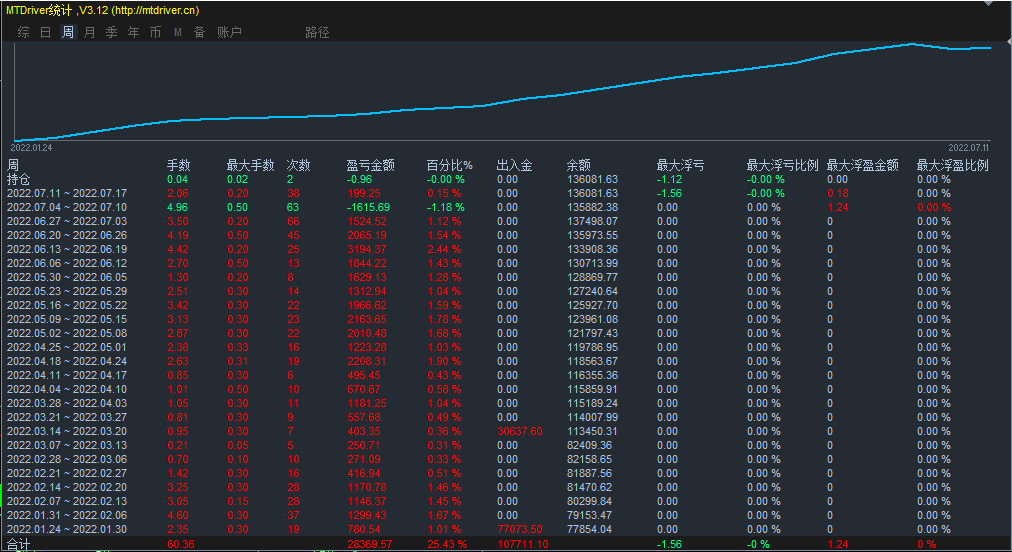Image resolution: width=1012 pixels, height=552 pixels.
Task: Select the 年 yearly statistics tab
Action: click(x=133, y=32)
